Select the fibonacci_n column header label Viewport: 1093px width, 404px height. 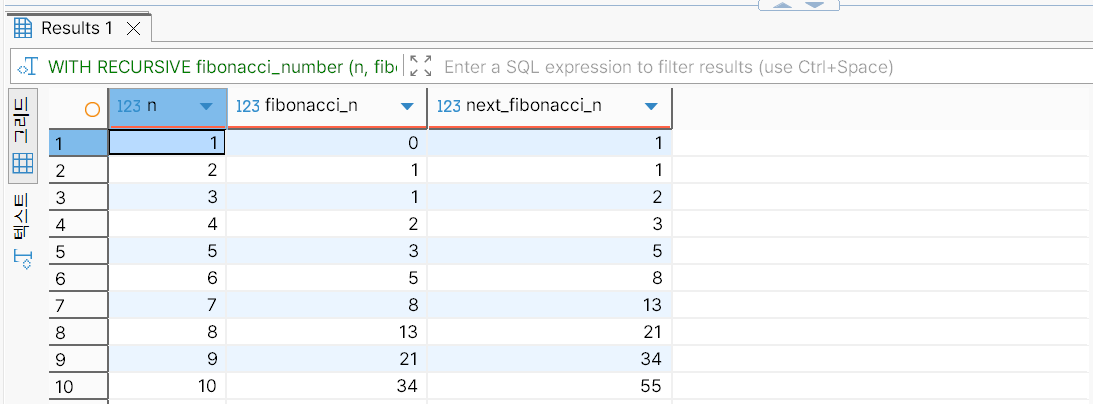[x=312, y=107]
